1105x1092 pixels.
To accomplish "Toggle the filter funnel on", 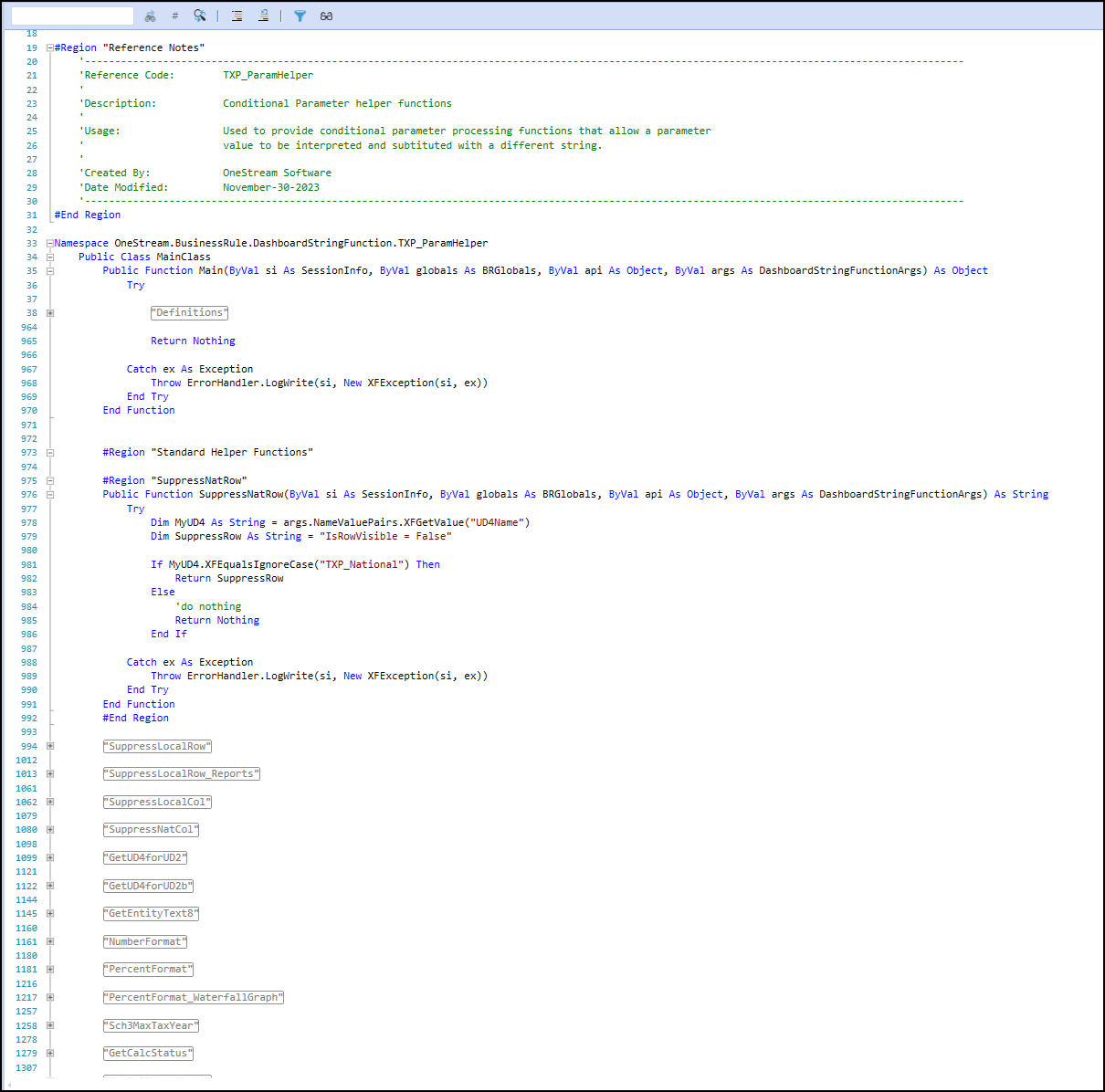I will (x=300, y=15).
